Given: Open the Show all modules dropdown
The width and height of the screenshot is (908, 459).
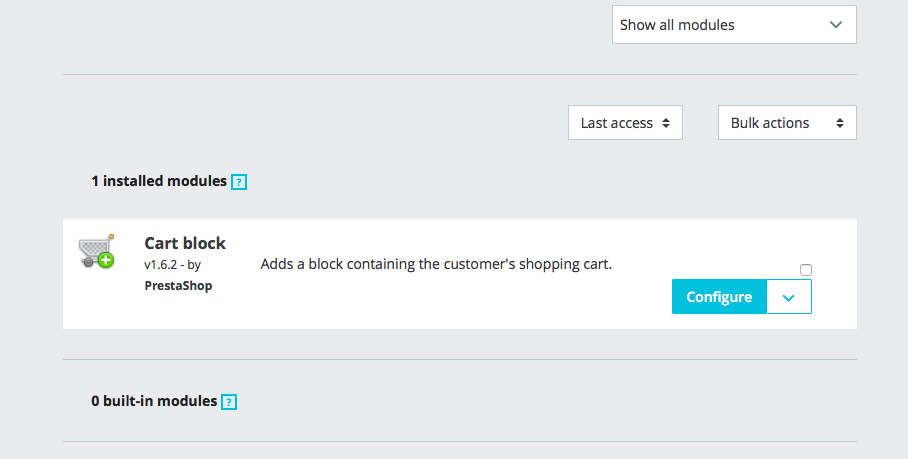Looking at the screenshot, I should 733,25.
